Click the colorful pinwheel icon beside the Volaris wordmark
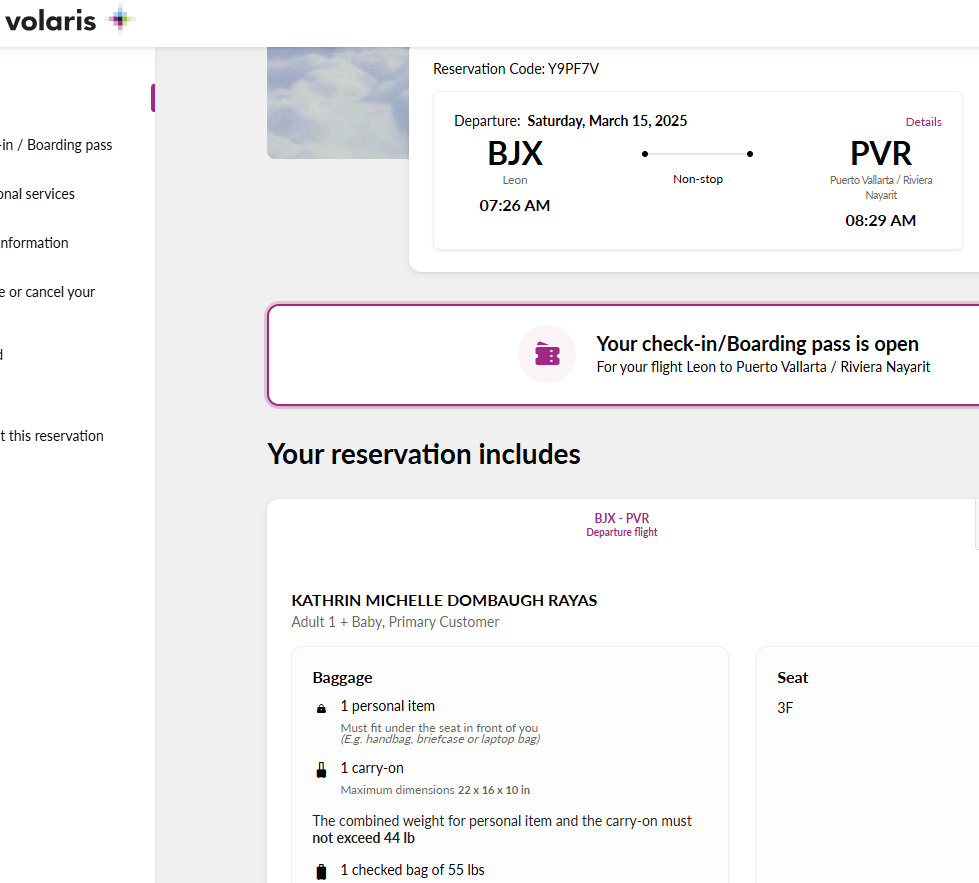 click(x=120, y=19)
